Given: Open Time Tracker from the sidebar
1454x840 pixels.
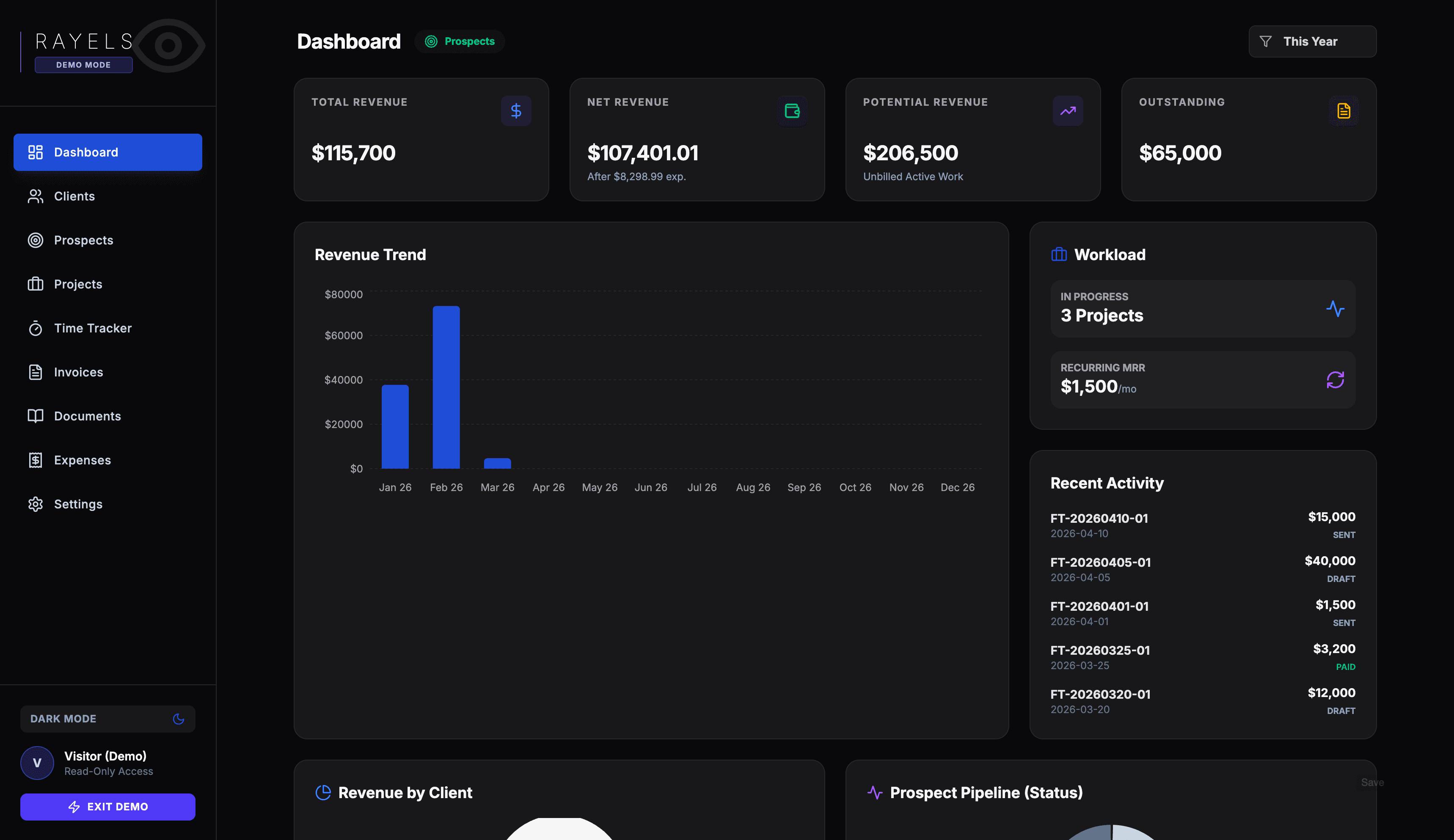Looking at the screenshot, I should pyautogui.click(x=92, y=328).
